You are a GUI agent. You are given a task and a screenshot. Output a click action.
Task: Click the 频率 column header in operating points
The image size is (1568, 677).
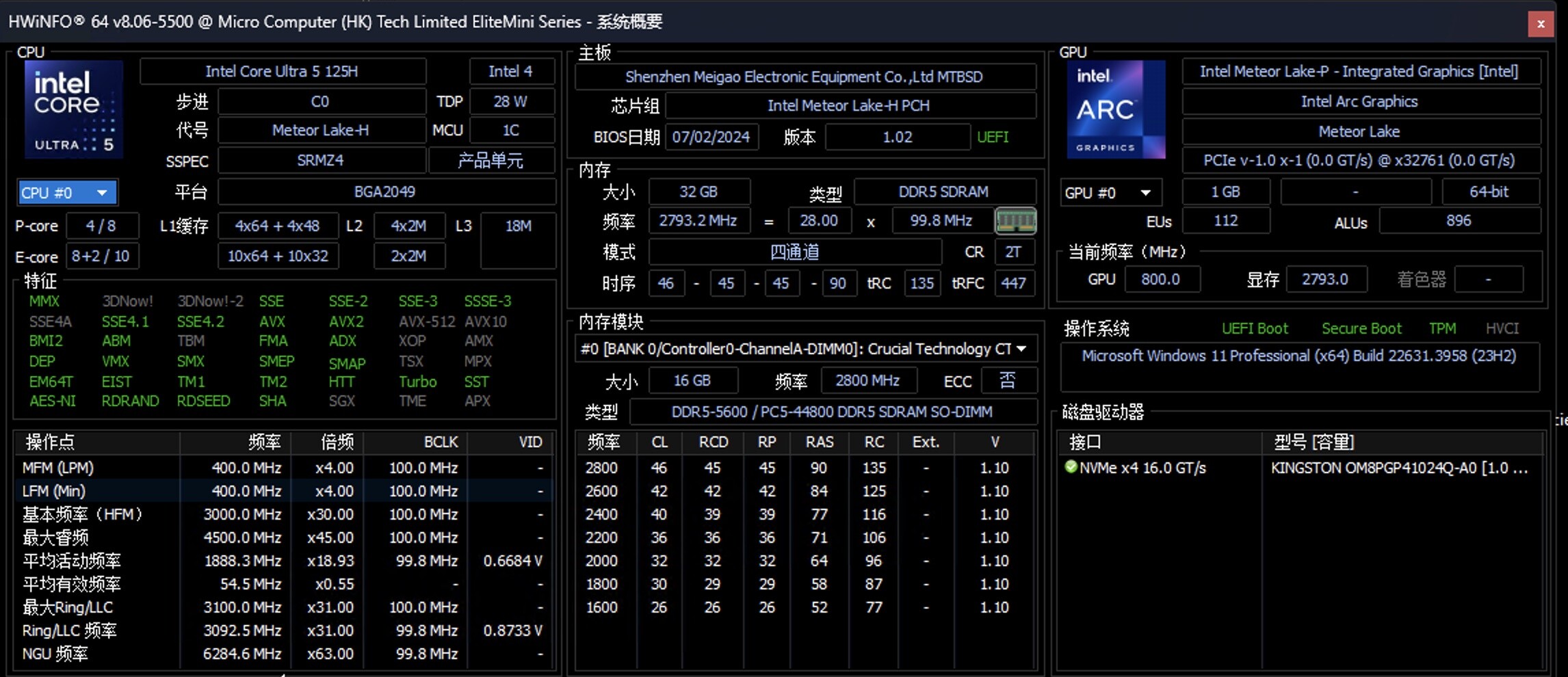click(264, 442)
